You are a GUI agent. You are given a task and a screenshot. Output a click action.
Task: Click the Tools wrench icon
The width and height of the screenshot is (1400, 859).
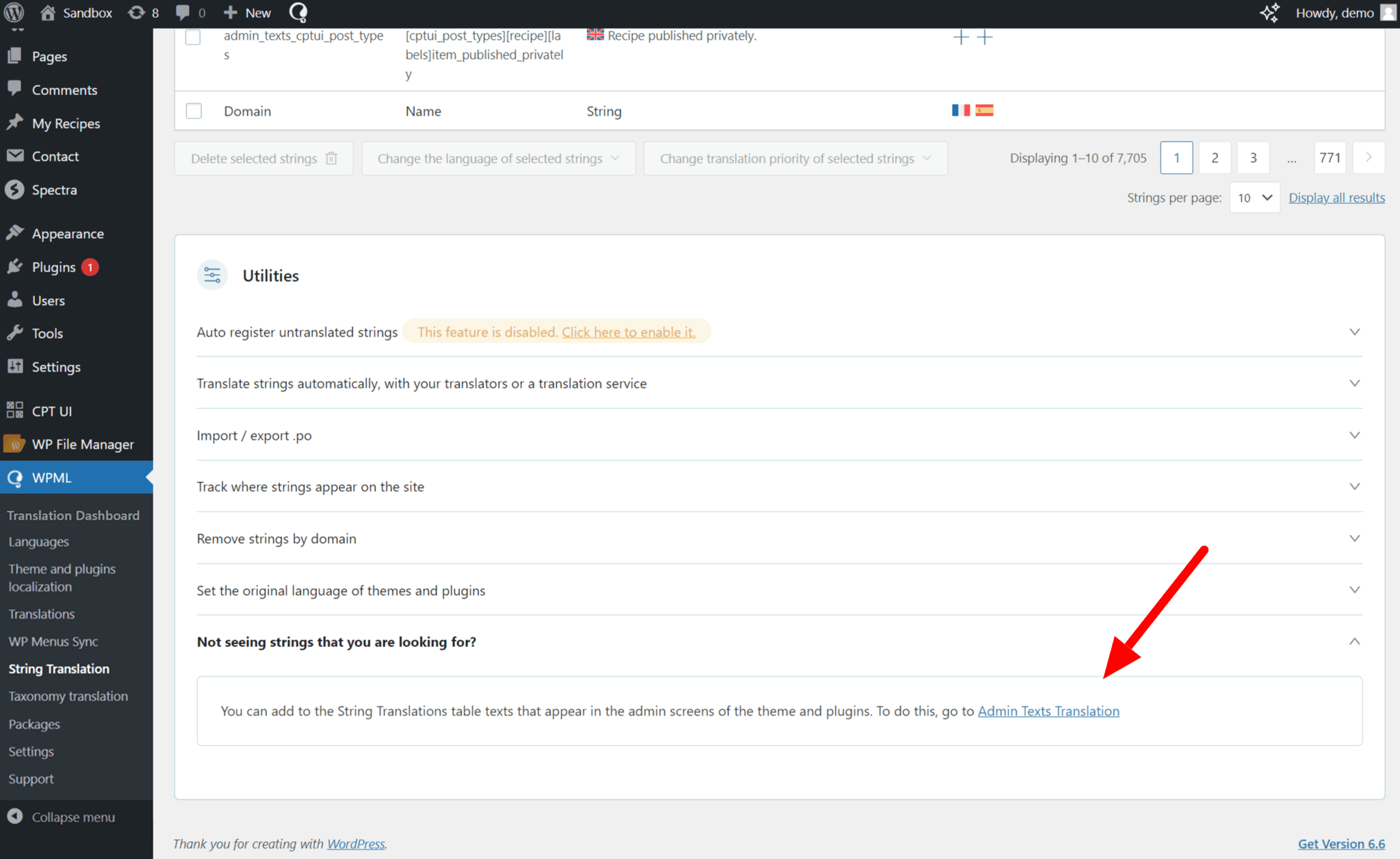point(15,333)
